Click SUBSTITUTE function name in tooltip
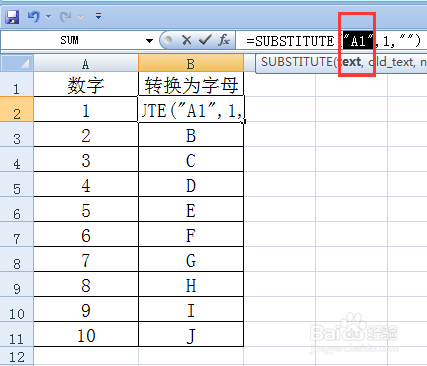 point(296,62)
